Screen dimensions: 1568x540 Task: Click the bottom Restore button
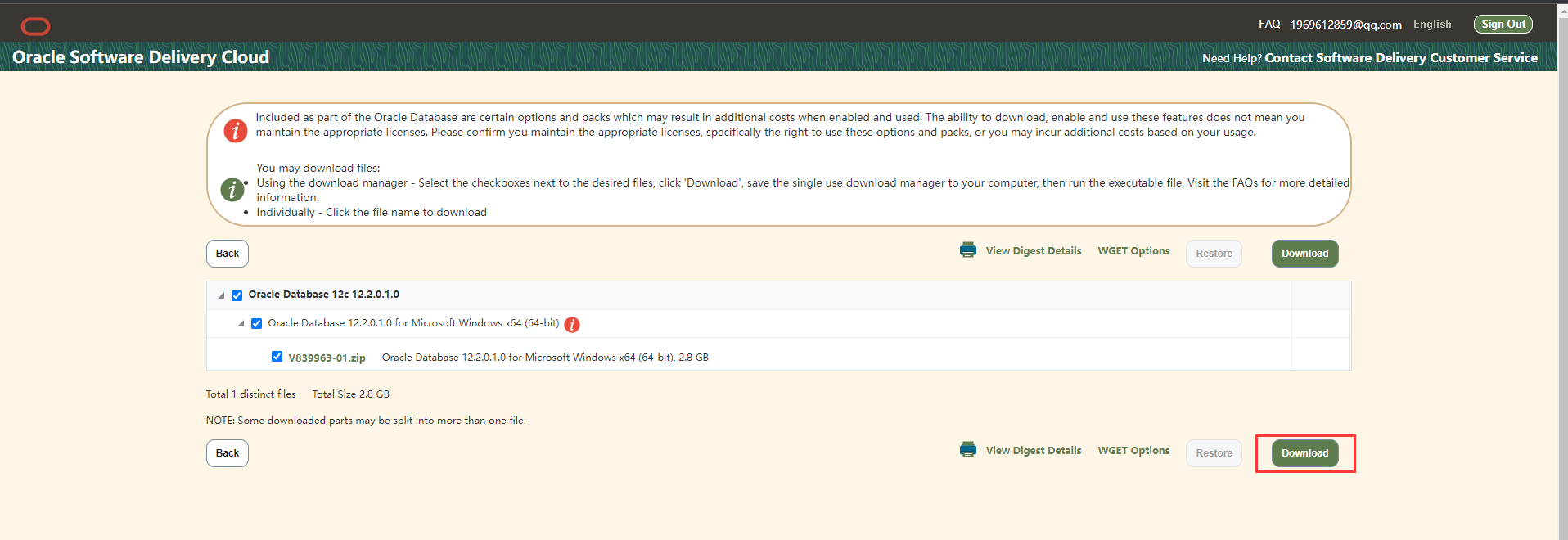[x=1214, y=453]
